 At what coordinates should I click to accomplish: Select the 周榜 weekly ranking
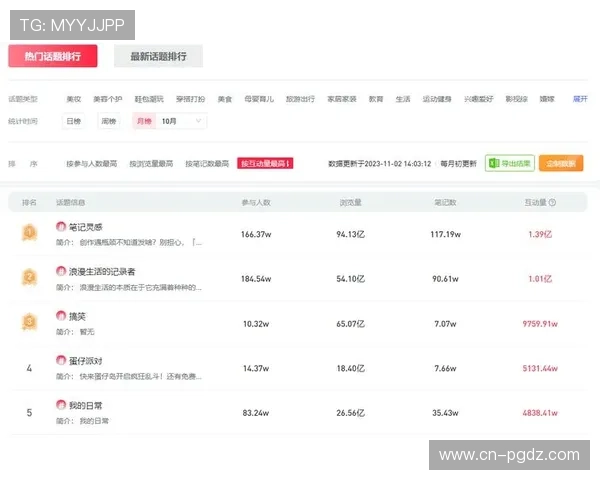tap(109, 121)
